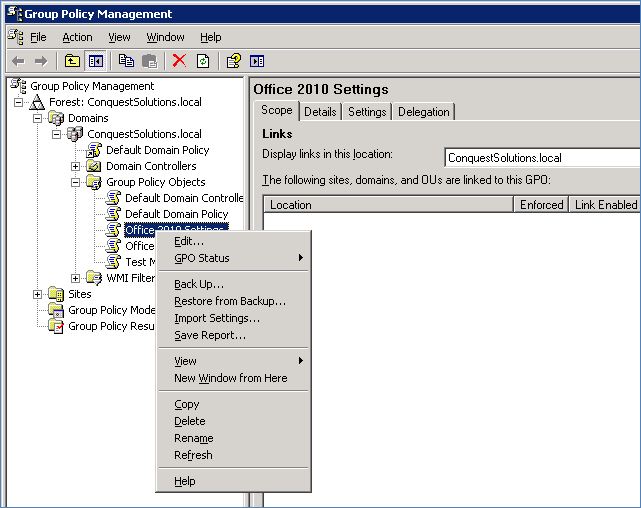Open the Help toolbar icon with question mark

234,61
